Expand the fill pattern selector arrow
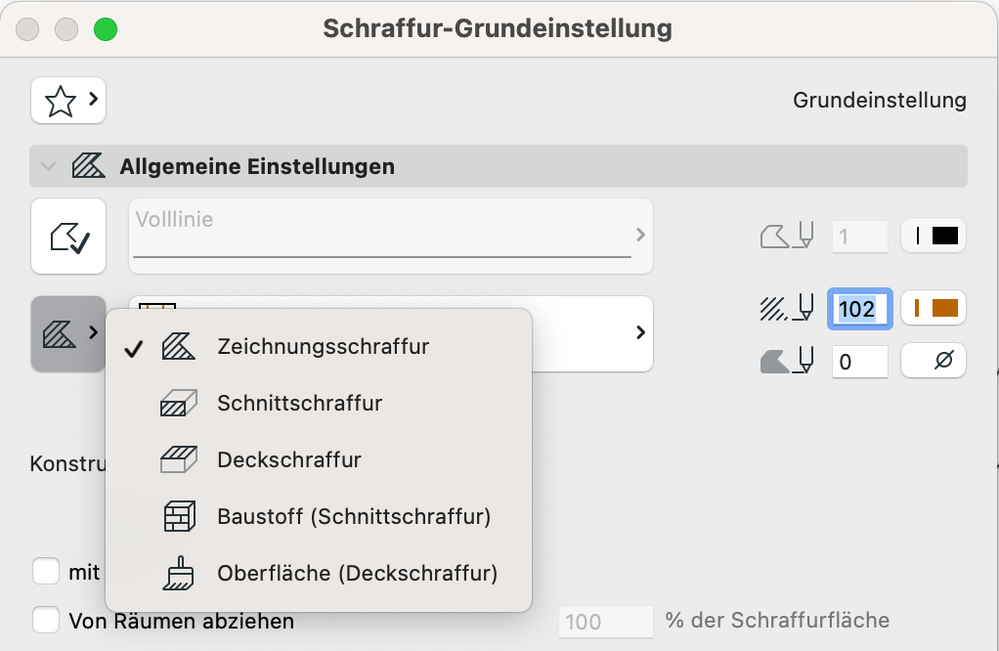 click(640, 333)
